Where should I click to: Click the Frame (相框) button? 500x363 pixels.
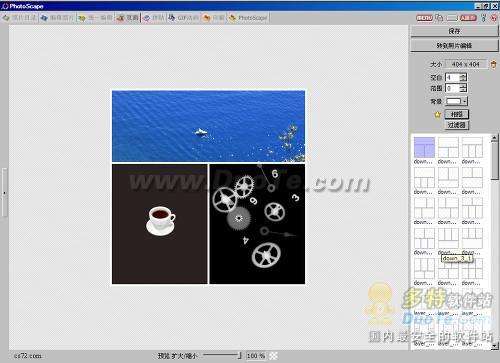457,114
